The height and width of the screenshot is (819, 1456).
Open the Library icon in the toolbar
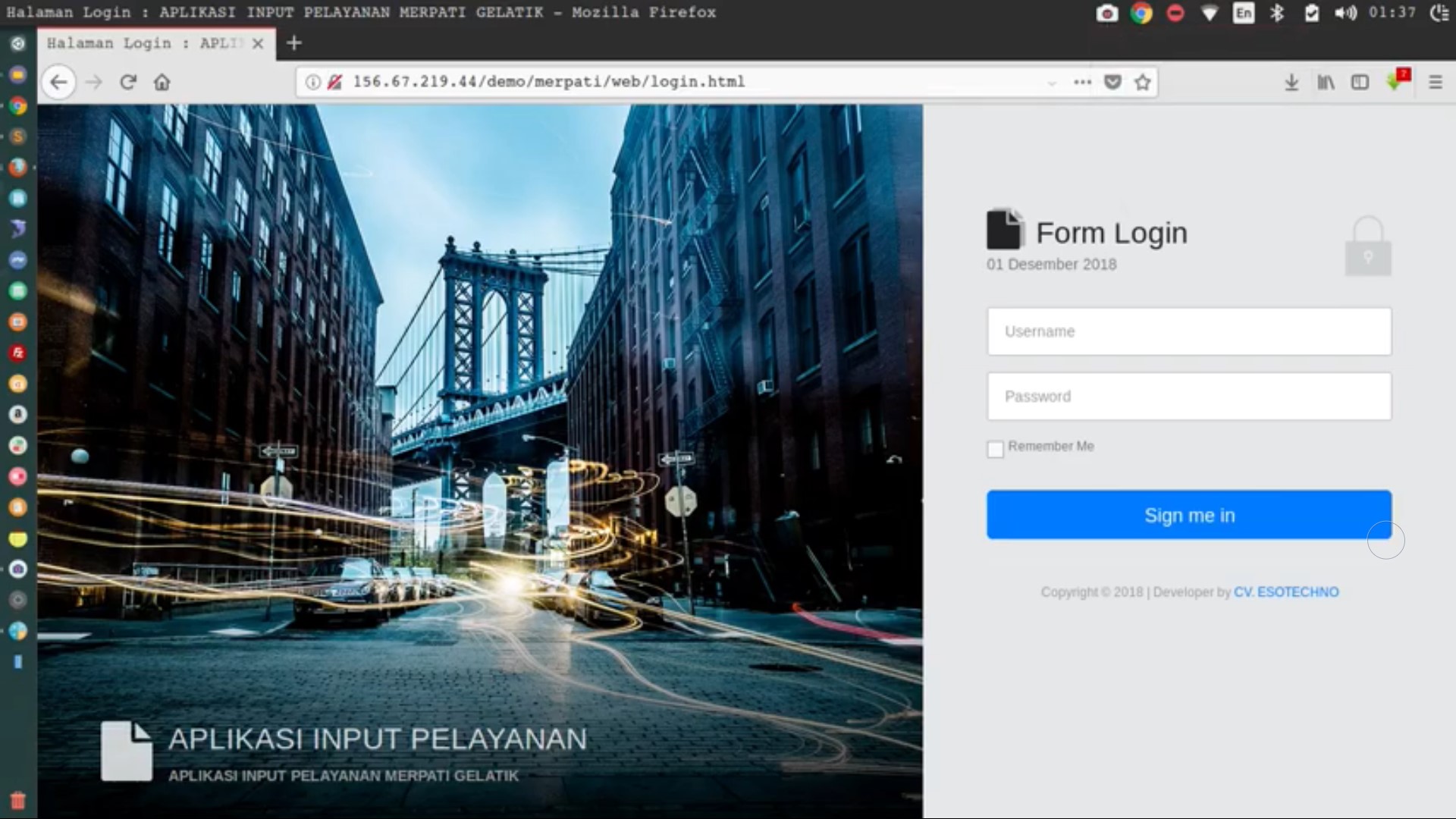1326,82
